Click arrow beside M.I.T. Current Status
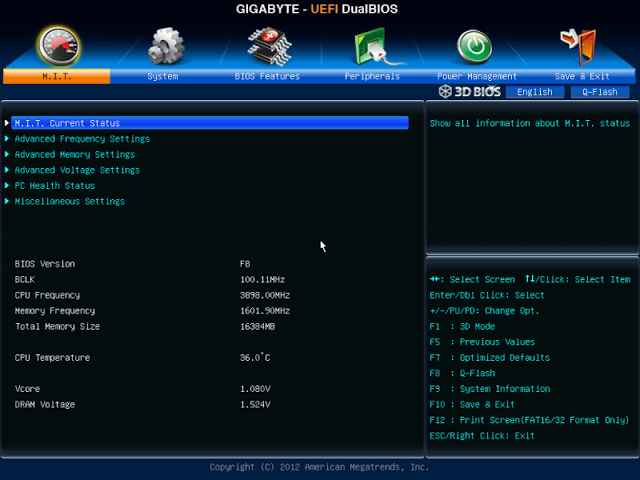 pyautogui.click(x=7, y=123)
